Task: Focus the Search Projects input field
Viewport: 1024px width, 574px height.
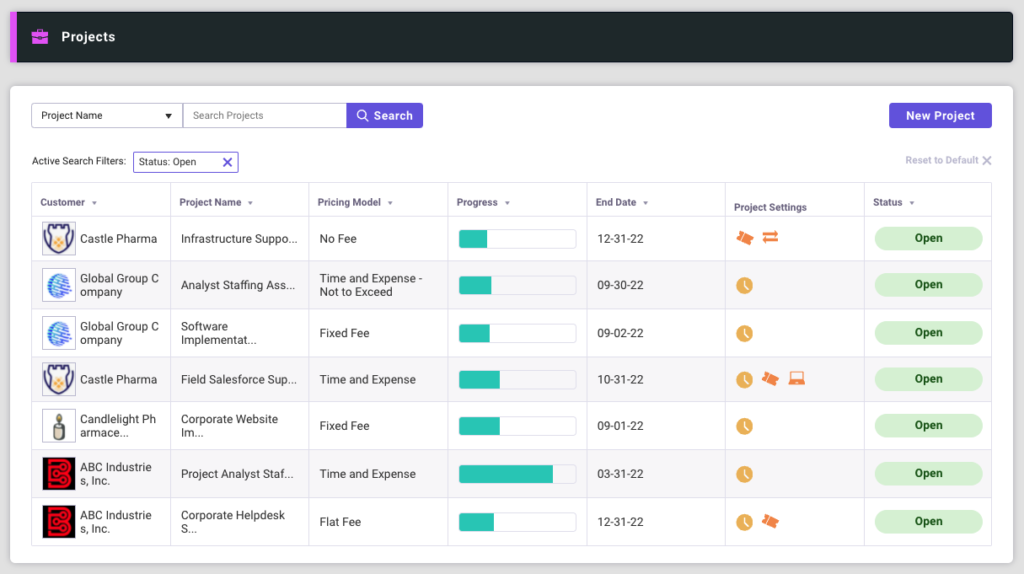Action: 265,116
